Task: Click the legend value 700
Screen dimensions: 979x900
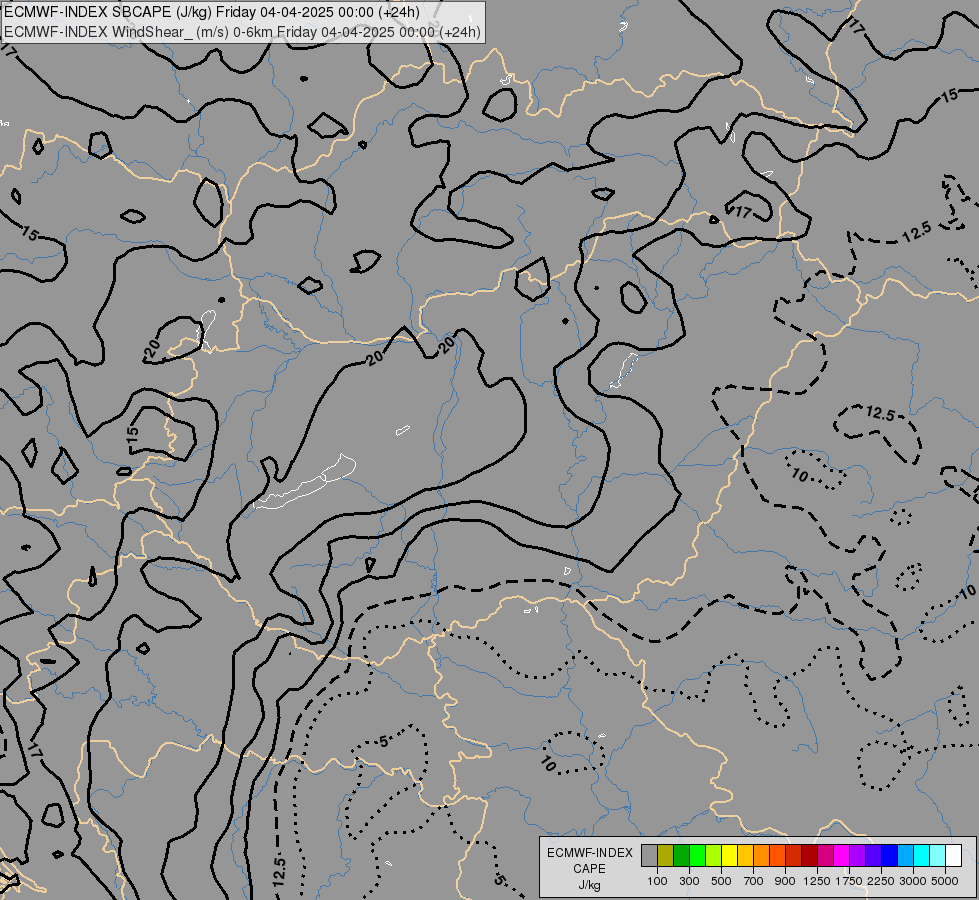Action: click(x=754, y=881)
